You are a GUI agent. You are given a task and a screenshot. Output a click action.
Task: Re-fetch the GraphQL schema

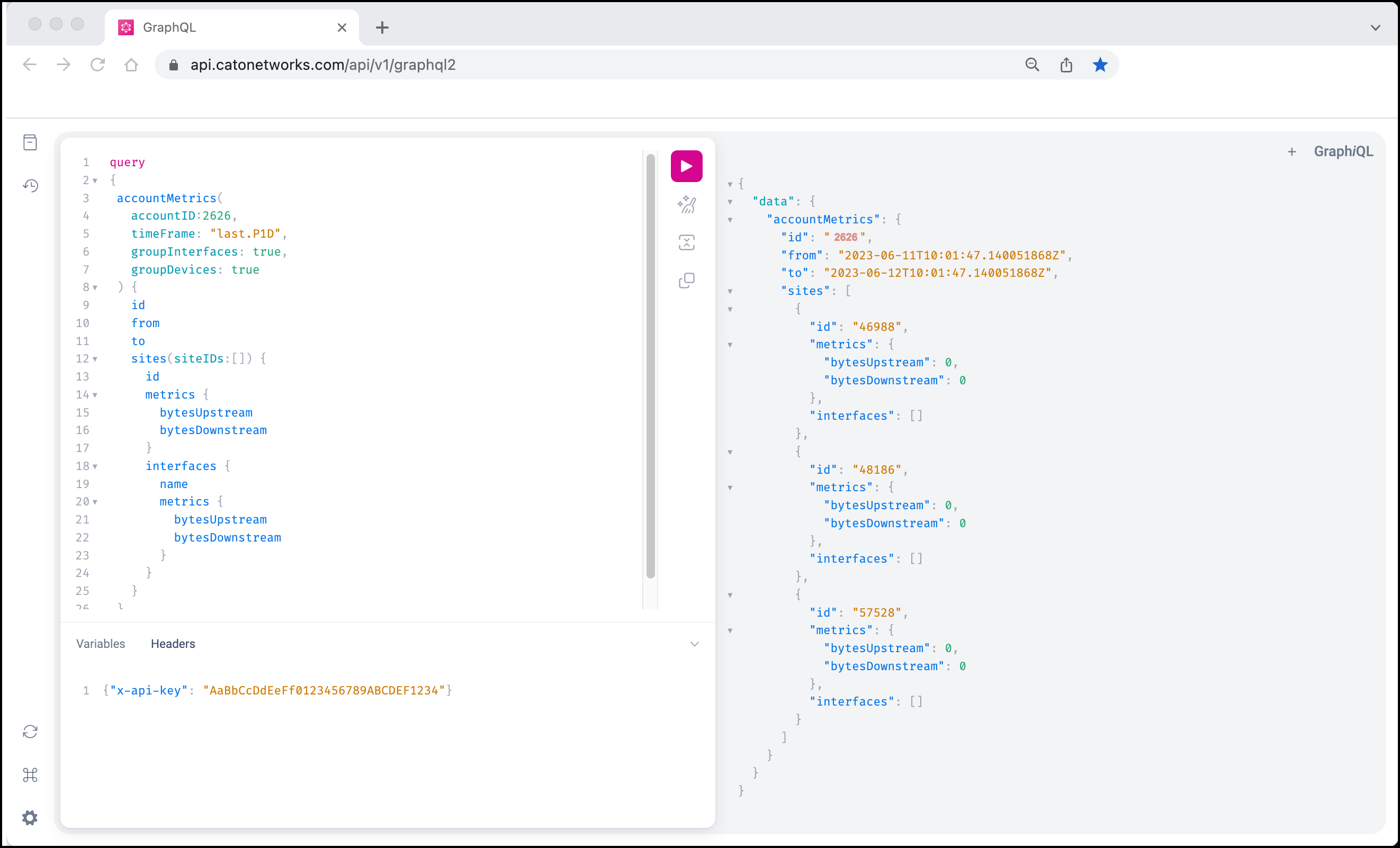pos(30,732)
